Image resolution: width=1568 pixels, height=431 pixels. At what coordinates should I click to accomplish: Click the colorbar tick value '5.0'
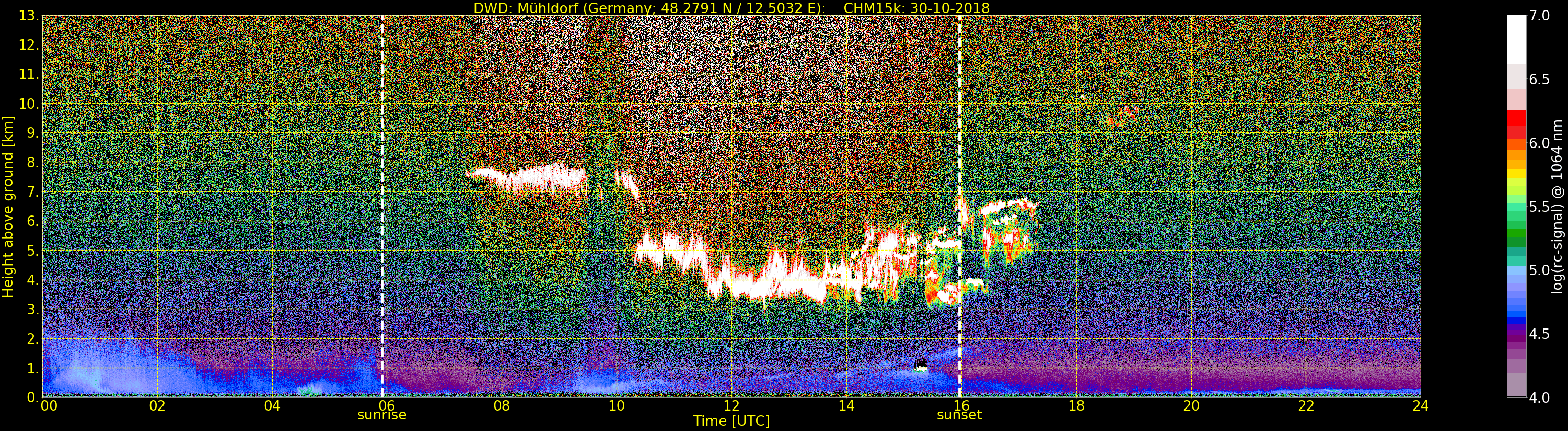tap(1539, 270)
